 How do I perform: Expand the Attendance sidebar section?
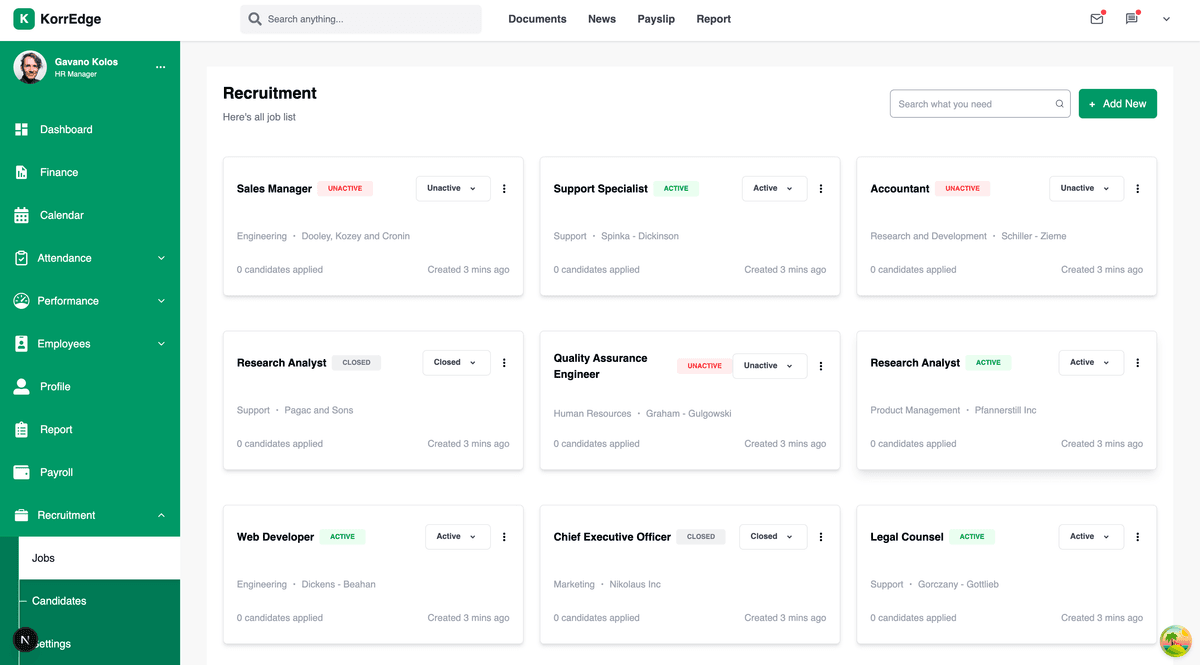coord(160,257)
